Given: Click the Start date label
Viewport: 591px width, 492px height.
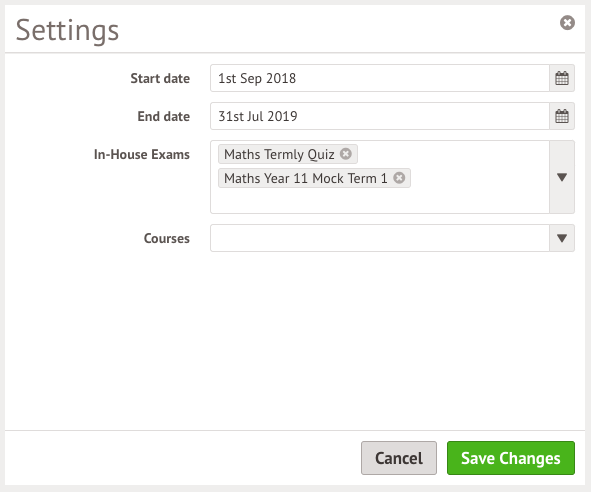Looking at the screenshot, I should [160, 78].
